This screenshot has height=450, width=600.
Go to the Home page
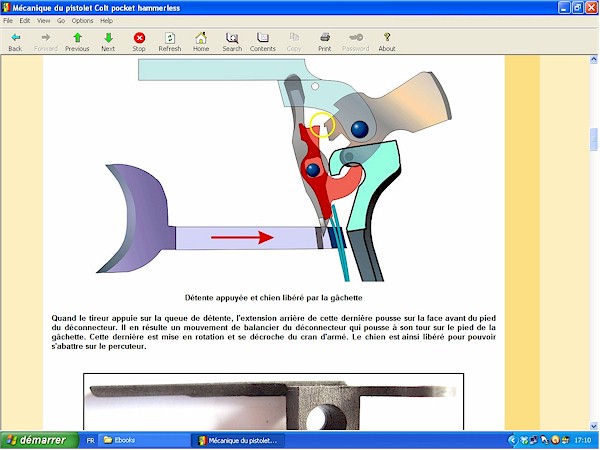click(x=201, y=41)
